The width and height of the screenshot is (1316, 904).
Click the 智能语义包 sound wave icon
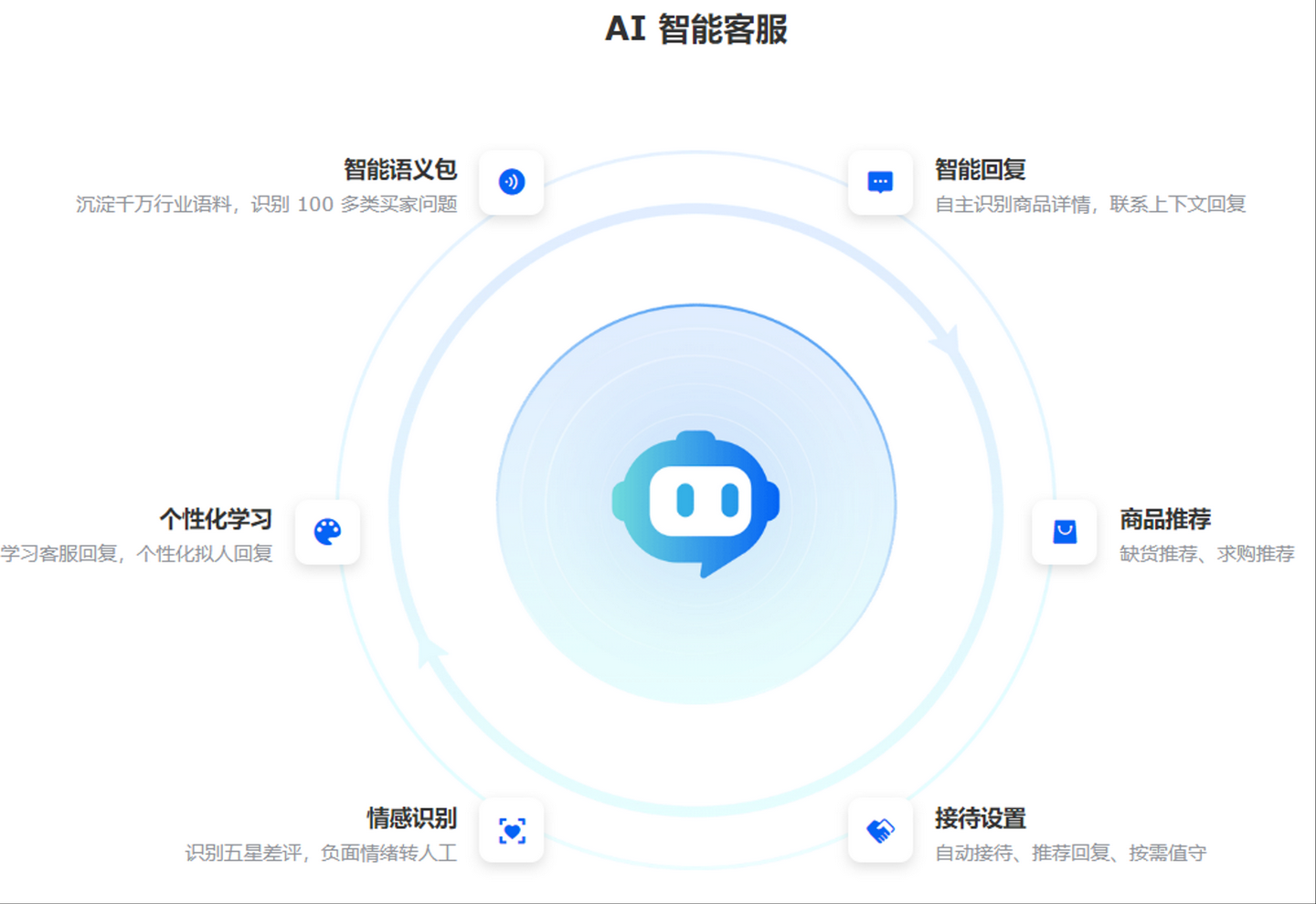(512, 182)
